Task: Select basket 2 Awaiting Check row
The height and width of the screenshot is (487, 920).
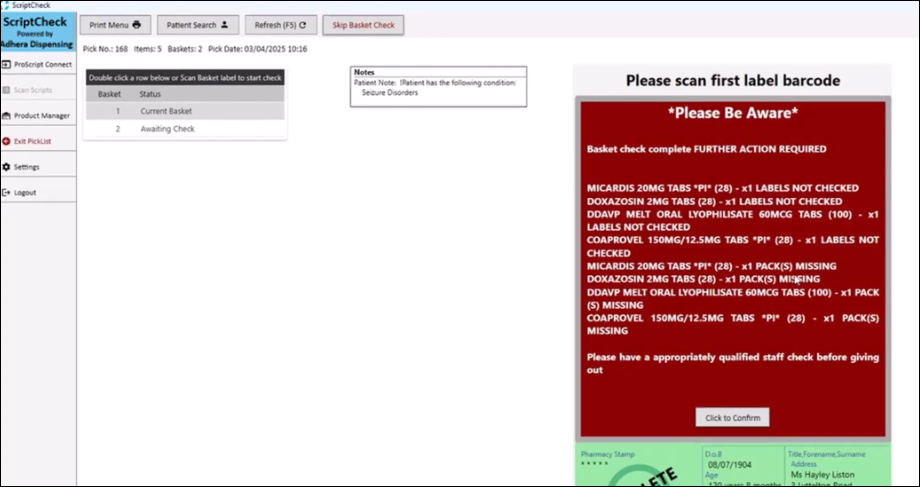Action: pyautogui.click(x=185, y=128)
